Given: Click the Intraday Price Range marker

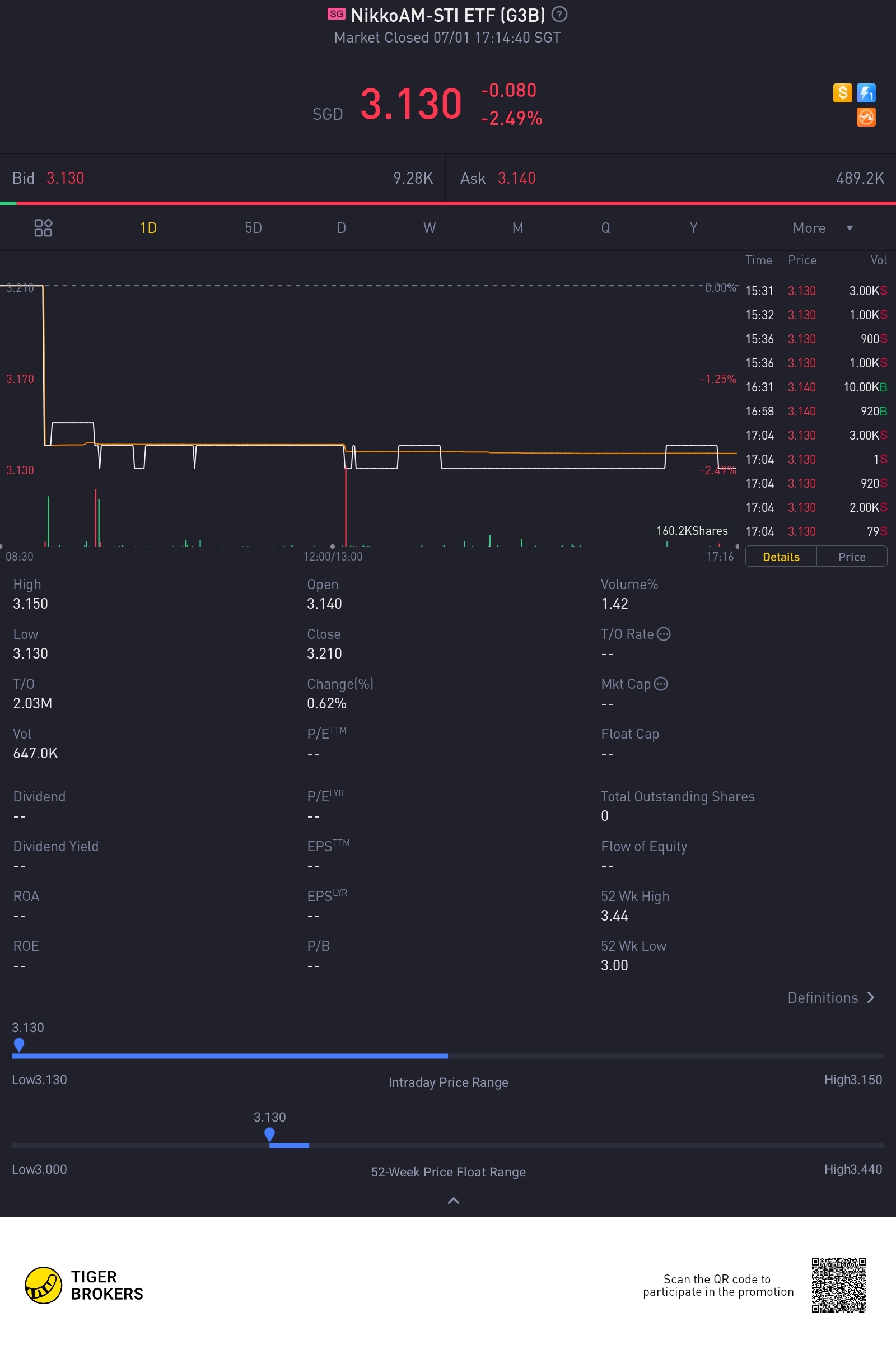Looking at the screenshot, I should pos(19,1044).
